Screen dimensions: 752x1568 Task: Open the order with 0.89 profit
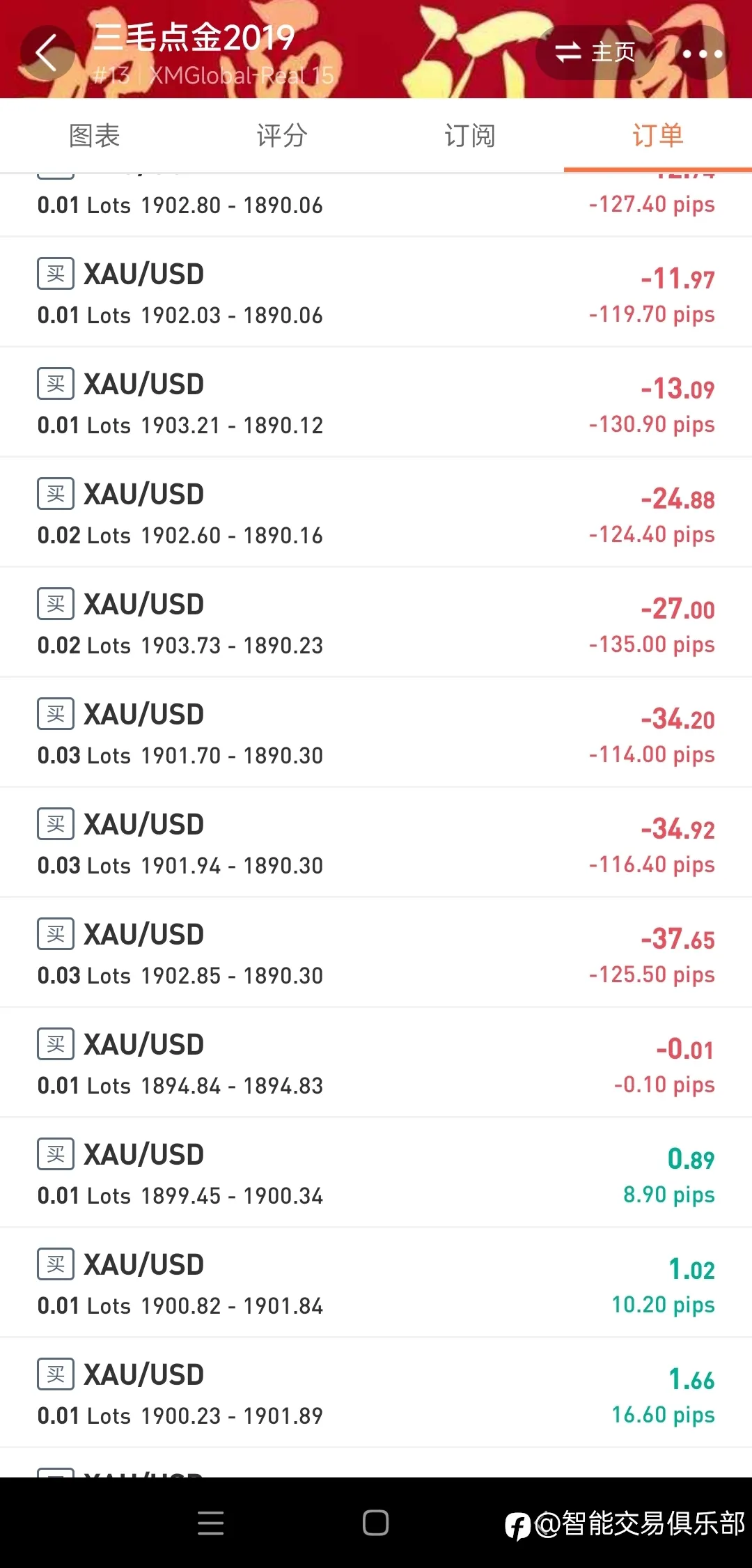(376, 1172)
